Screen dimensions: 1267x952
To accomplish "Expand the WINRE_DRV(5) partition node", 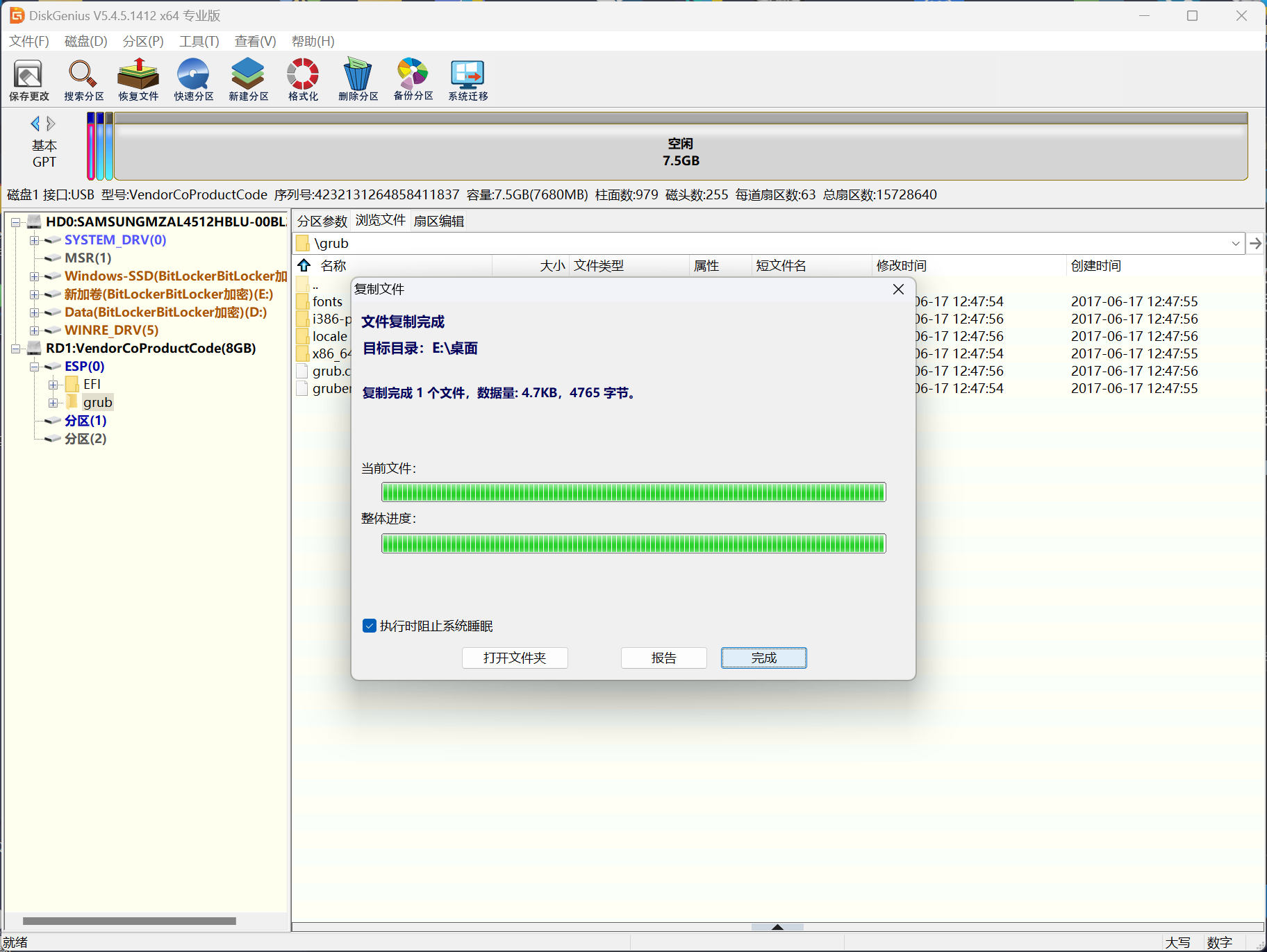I will [x=34, y=331].
